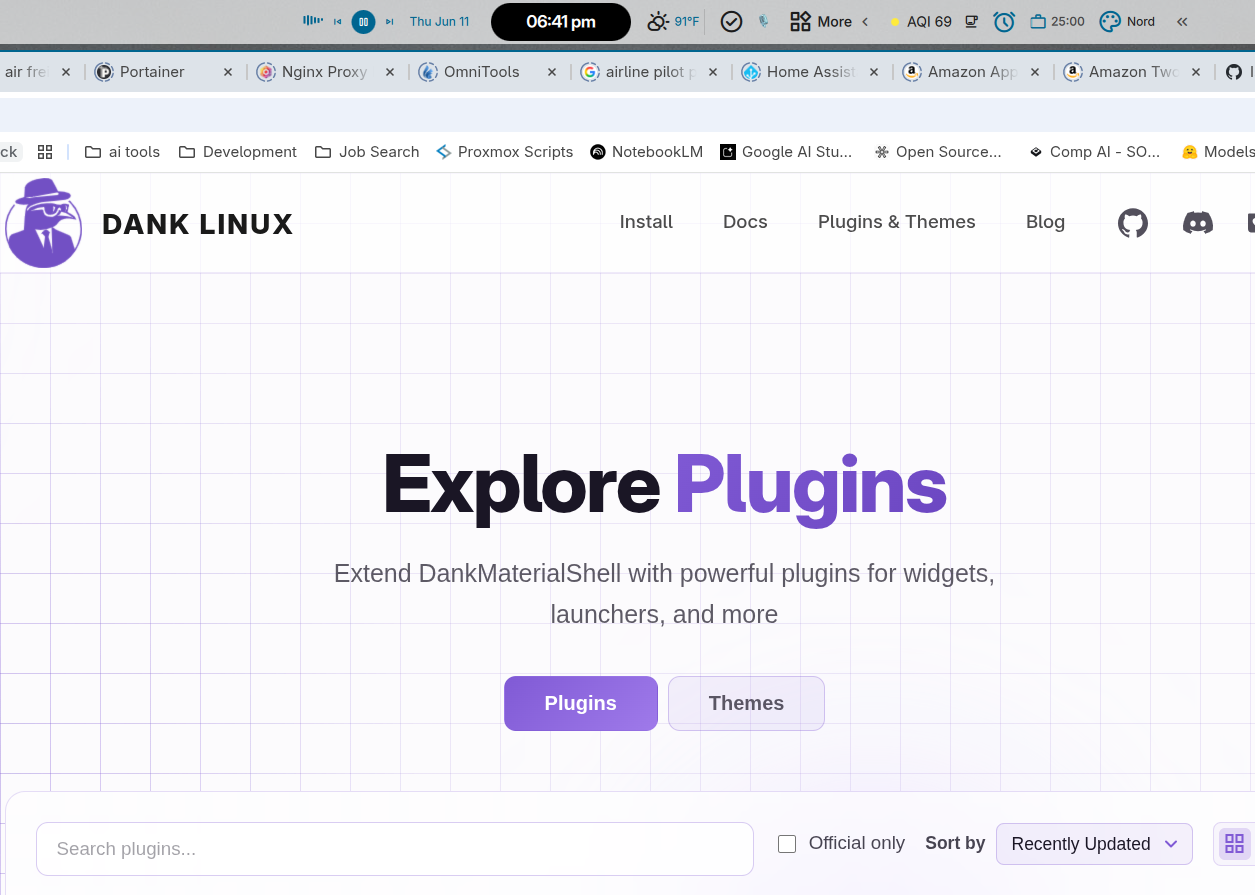1255x895 pixels.
Task: Skip to next track in top bar
Action: click(389, 21)
